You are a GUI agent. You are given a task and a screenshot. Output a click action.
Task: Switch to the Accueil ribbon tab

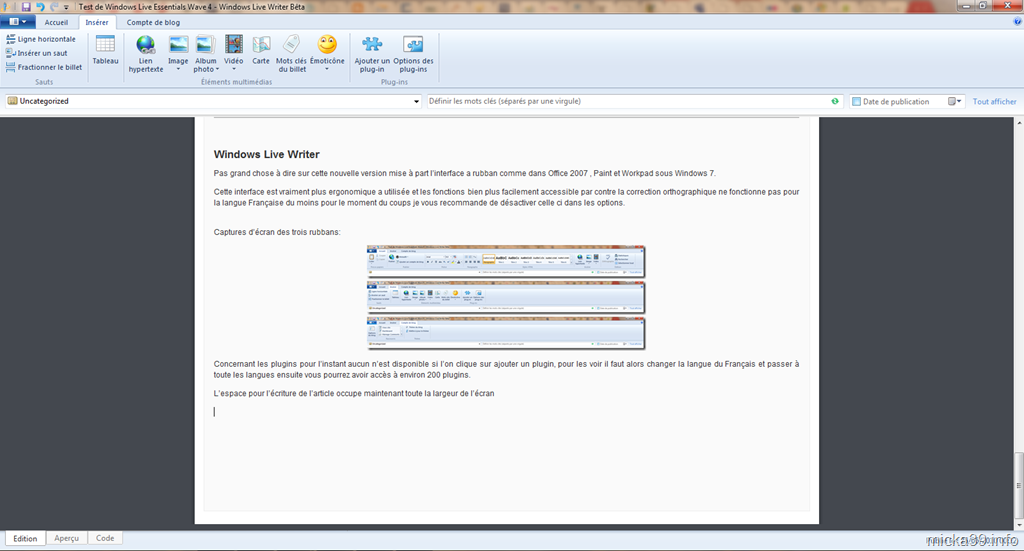[56, 22]
